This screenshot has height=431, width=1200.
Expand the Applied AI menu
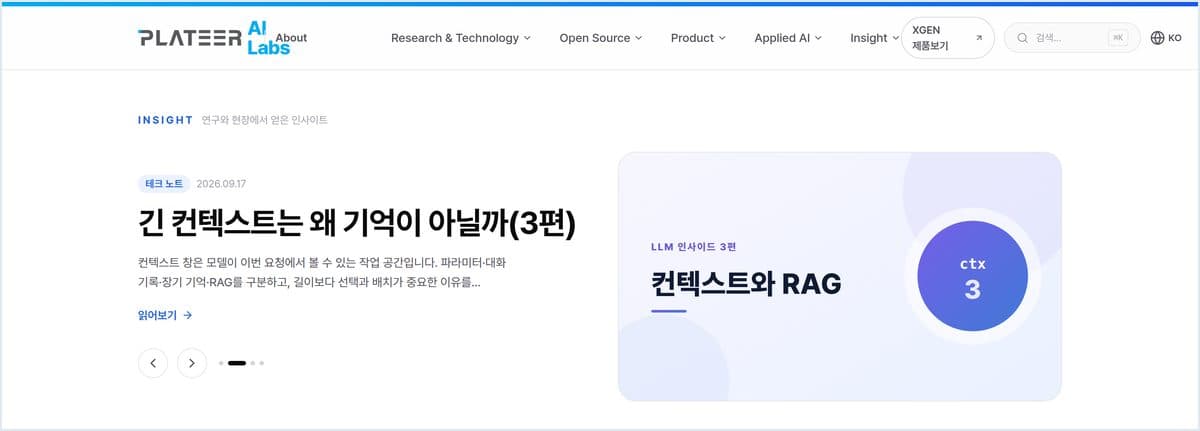click(x=788, y=38)
